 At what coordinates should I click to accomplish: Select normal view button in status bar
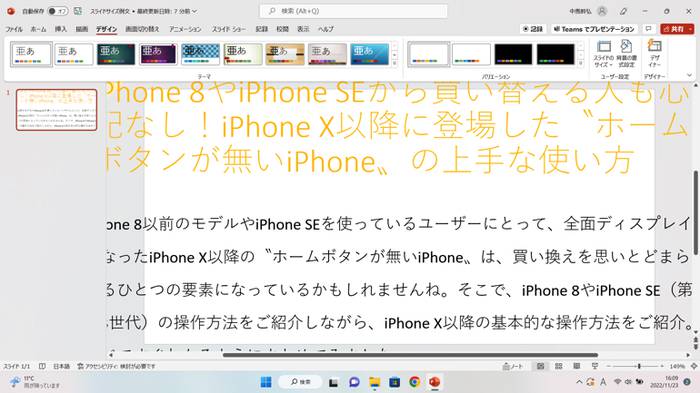click(x=540, y=366)
